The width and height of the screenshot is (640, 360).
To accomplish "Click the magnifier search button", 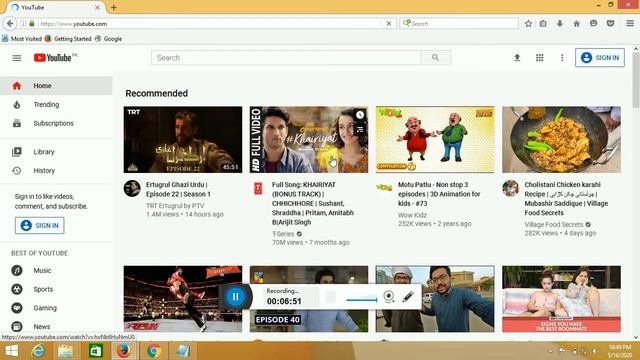I will 436,58.
